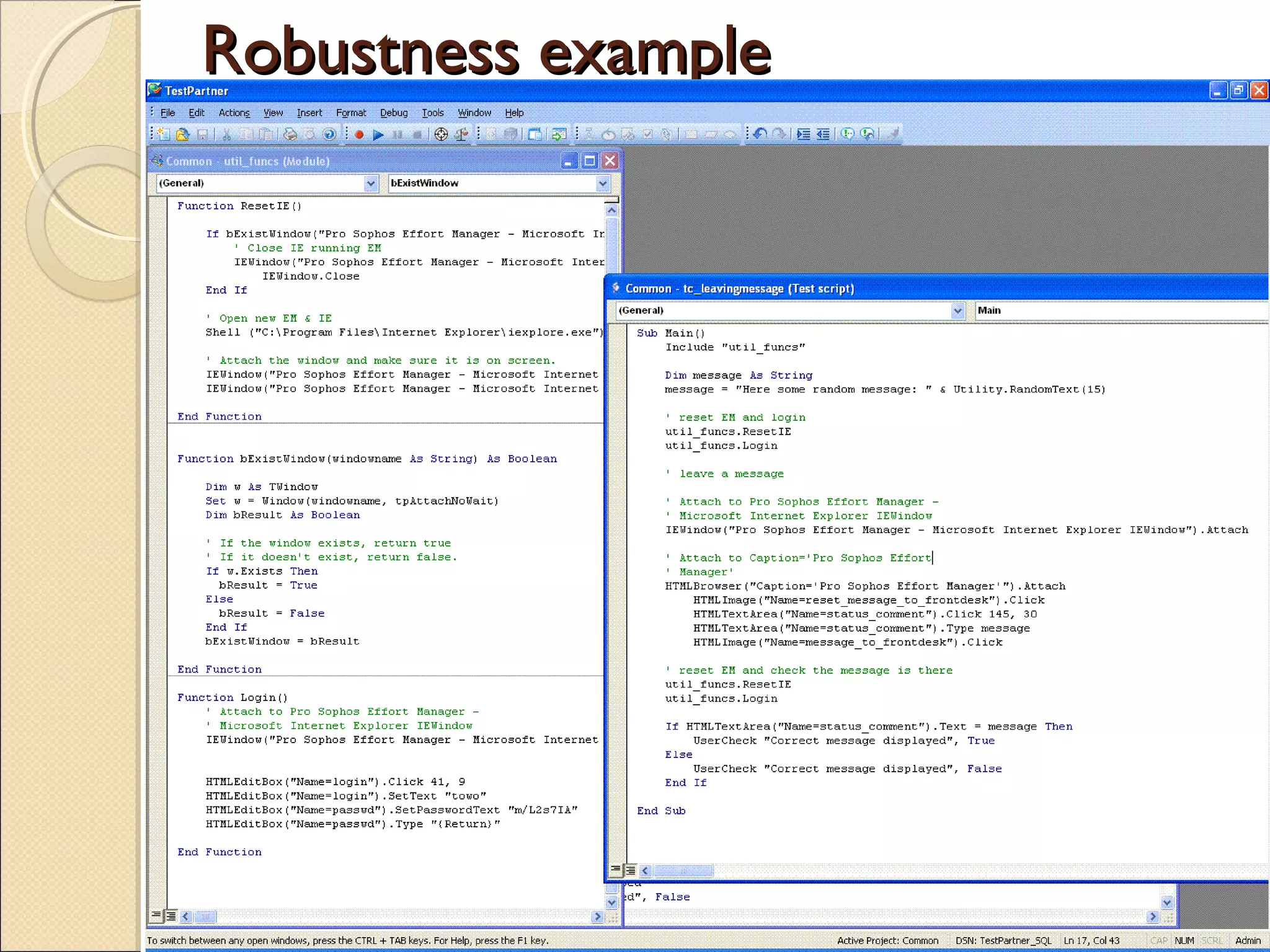Click the Pause playback toolbar button
This screenshot has width=1270, height=952.
(x=397, y=134)
